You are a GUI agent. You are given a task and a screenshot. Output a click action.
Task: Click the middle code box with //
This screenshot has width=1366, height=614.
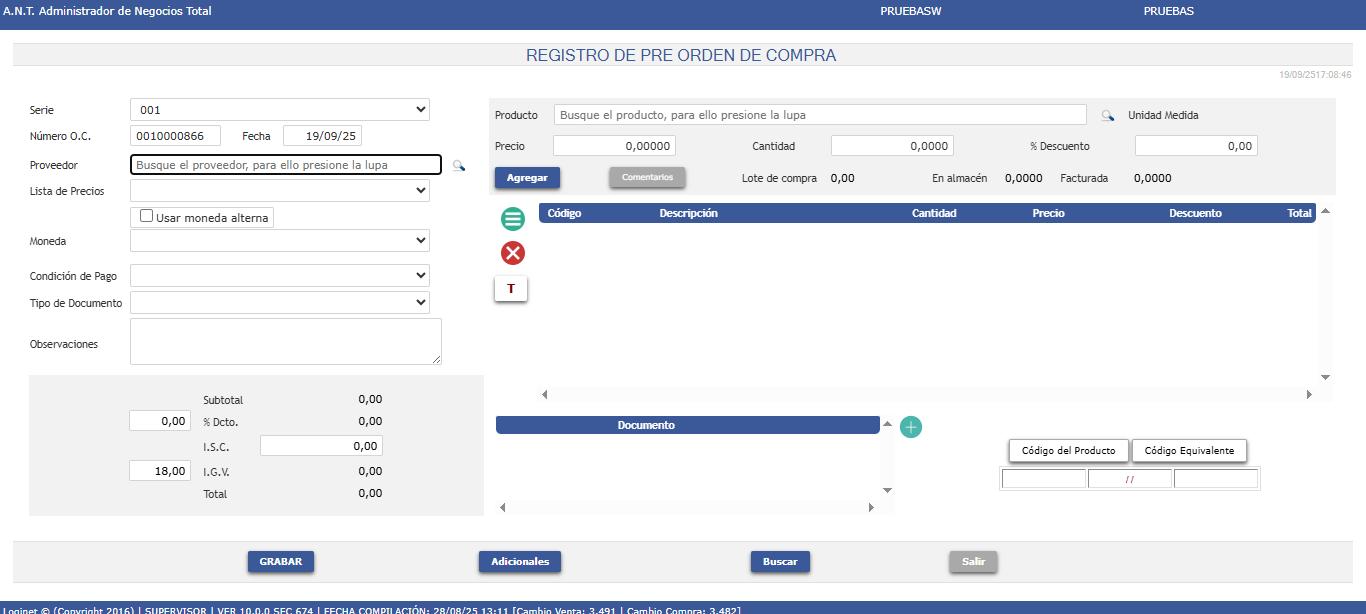[1130, 479]
